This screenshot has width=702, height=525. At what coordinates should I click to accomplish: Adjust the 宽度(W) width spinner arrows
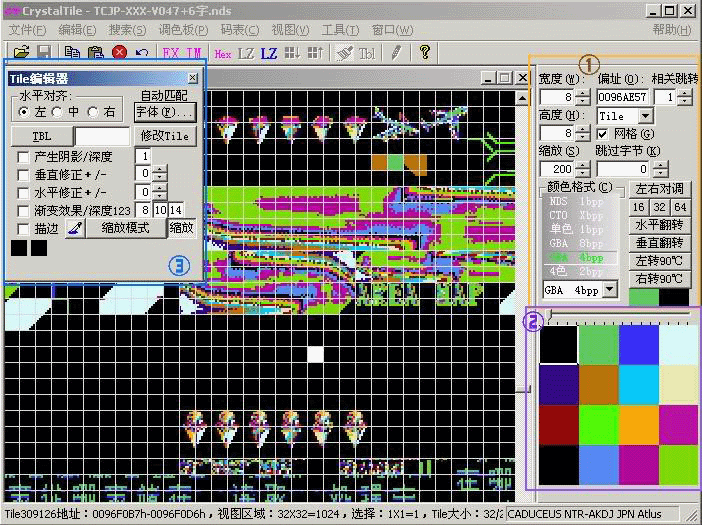(x=582, y=97)
